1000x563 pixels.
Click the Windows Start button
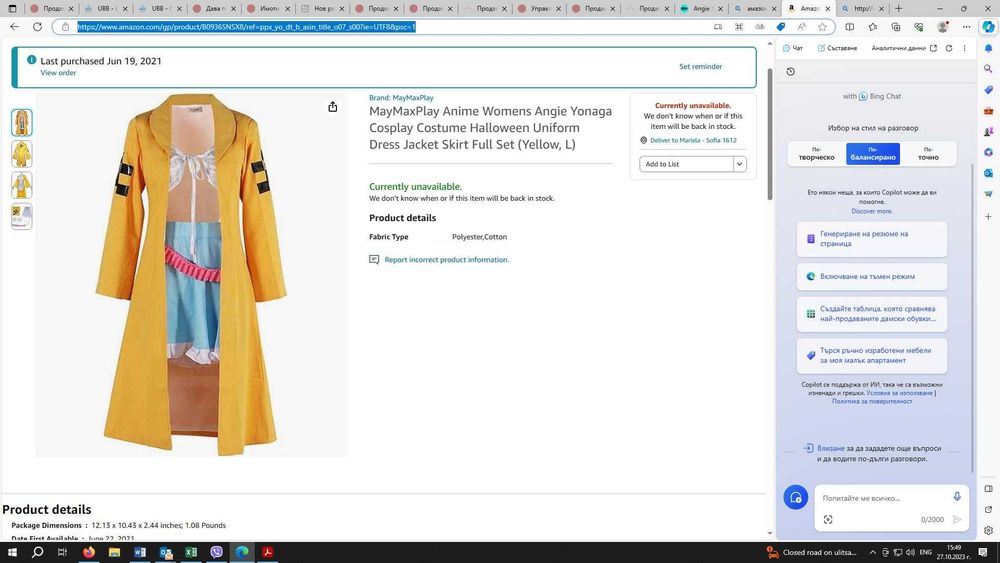(x=12, y=552)
